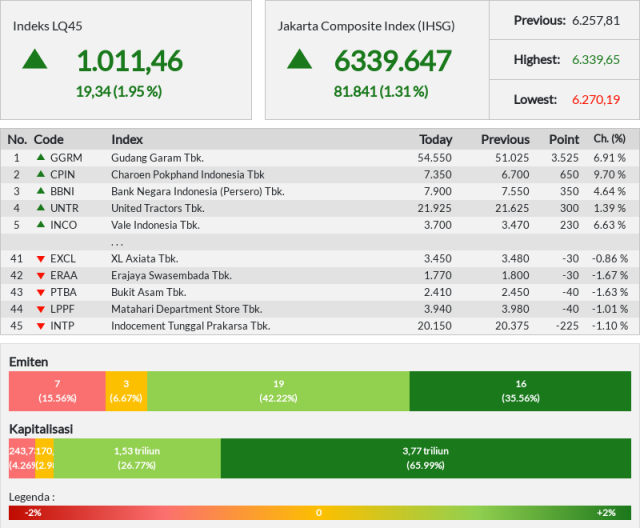640x528 pixels.
Task: Click the Point column header
Action: [x=564, y=140]
